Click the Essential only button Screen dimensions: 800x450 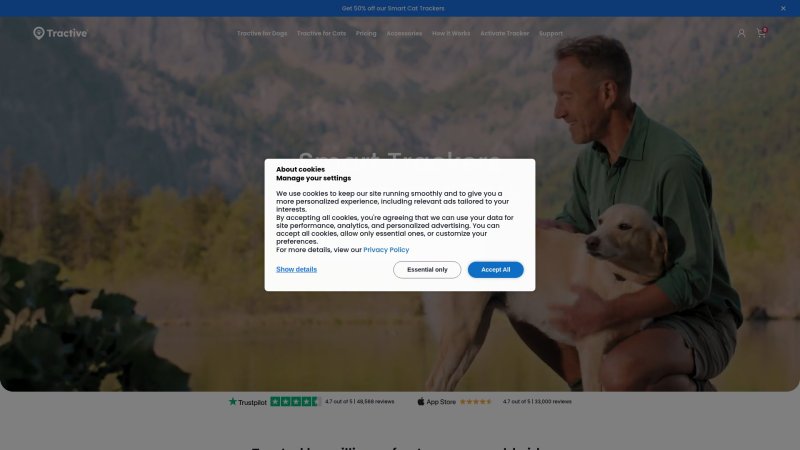pos(427,269)
